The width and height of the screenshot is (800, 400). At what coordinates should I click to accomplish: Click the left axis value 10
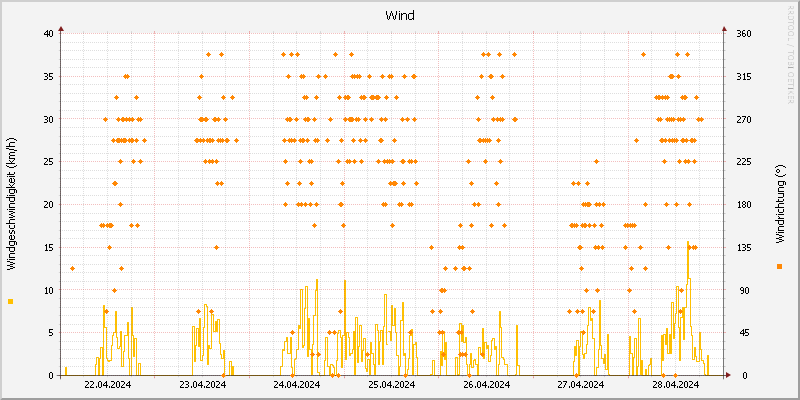click(x=48, y=290)
